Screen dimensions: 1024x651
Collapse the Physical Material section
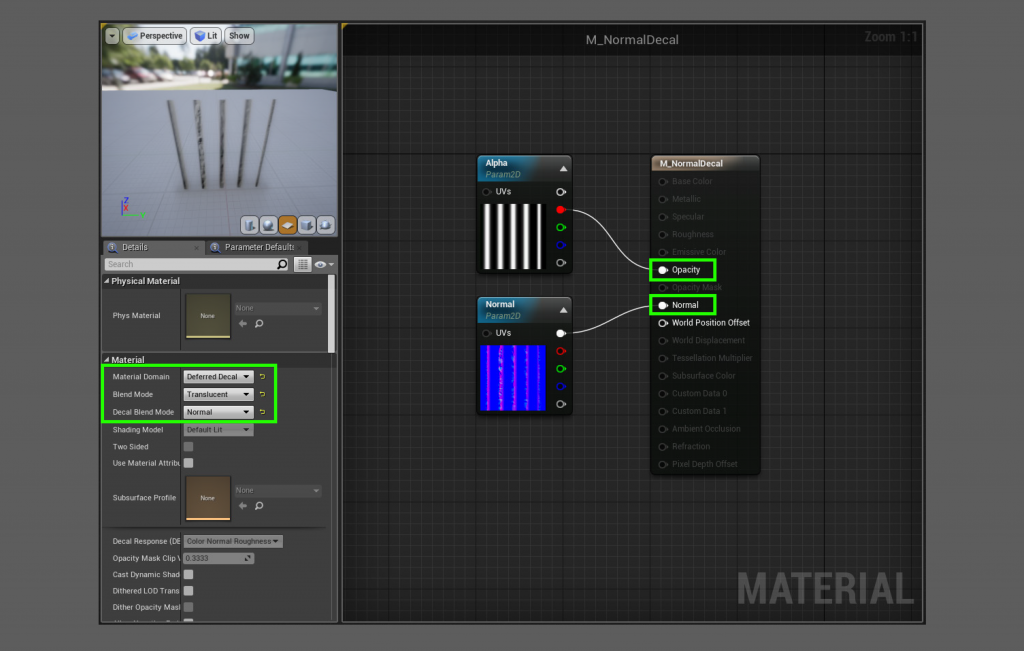tap(106, 281)
